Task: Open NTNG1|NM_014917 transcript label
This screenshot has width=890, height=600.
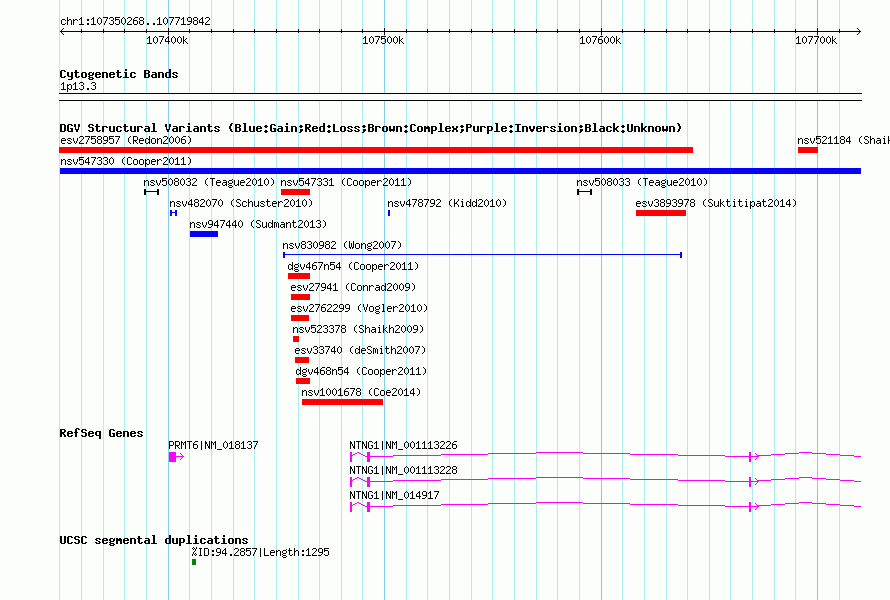Action: coord(394,496)
